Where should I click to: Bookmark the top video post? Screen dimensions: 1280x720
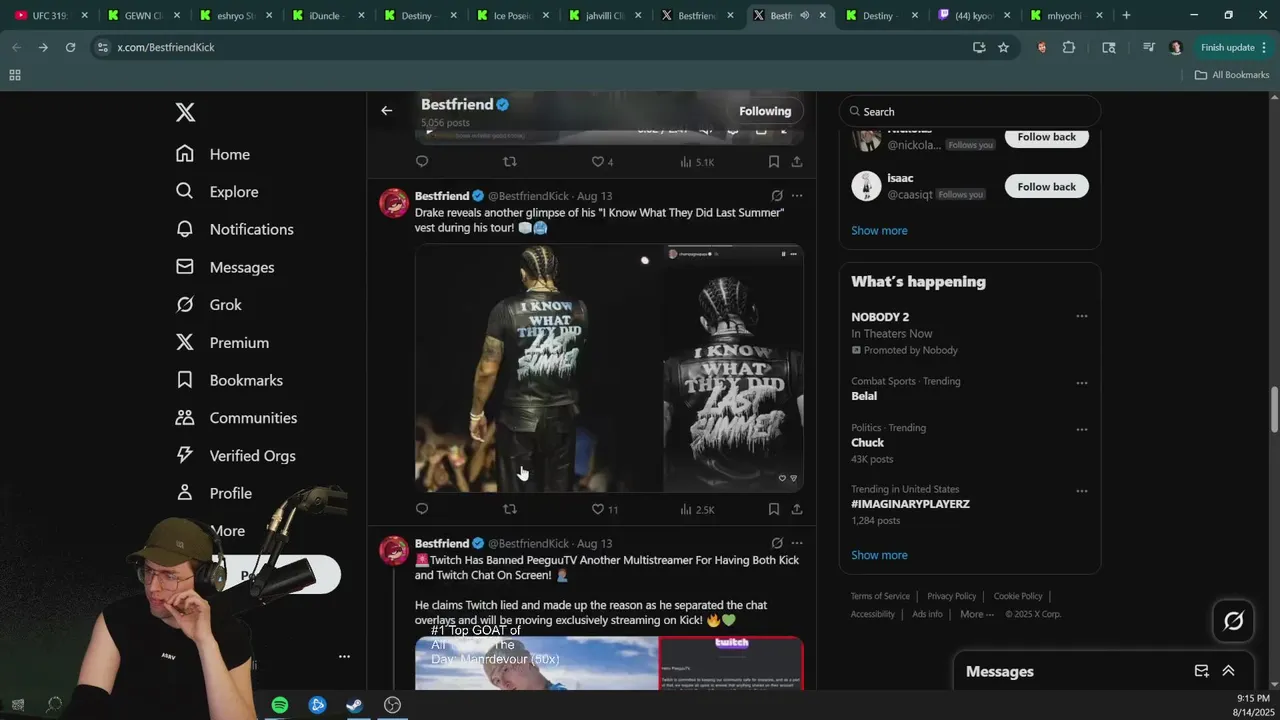coord(773,162)
